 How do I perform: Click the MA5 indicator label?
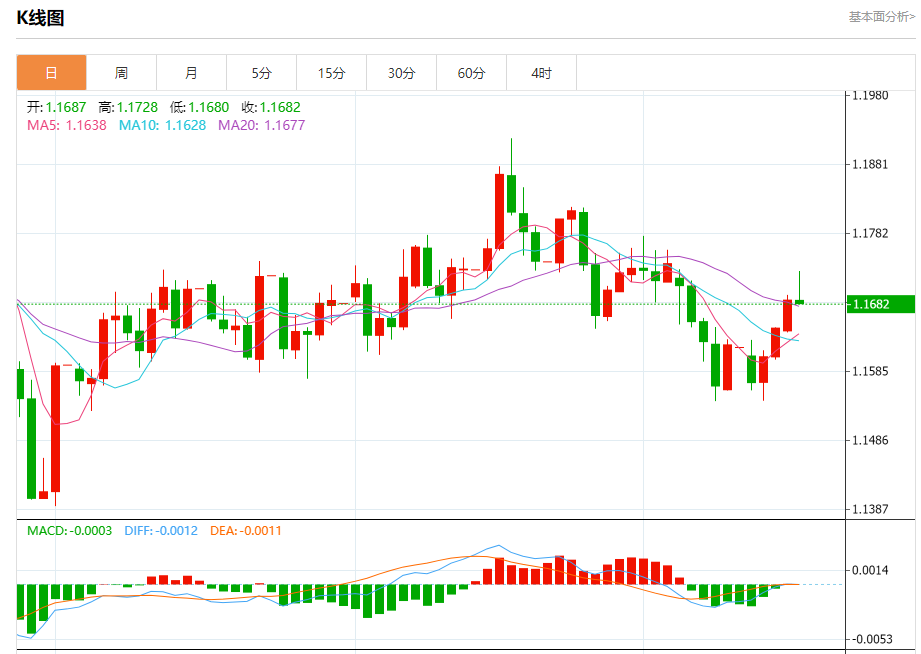point(66,125)
